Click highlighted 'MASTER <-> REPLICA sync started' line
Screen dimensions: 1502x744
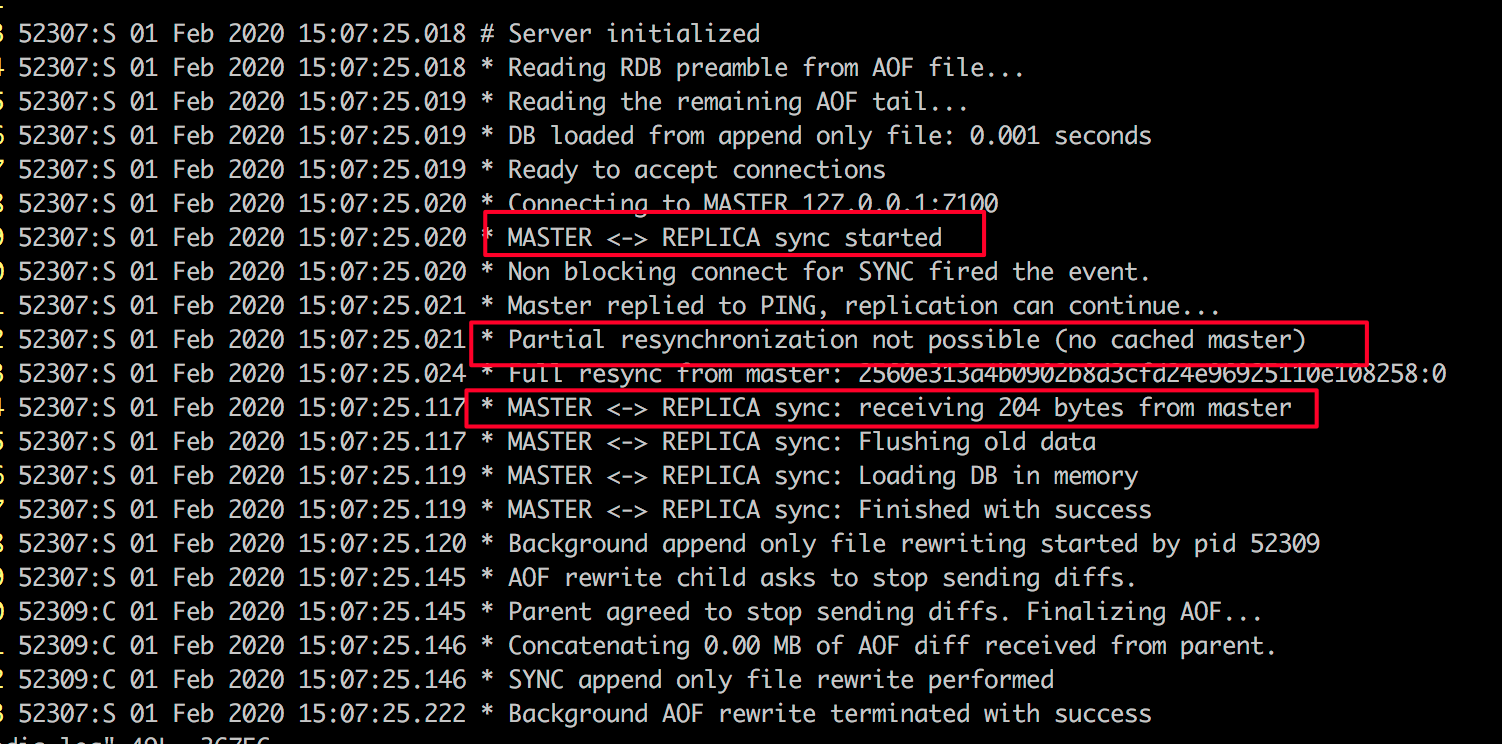point(724,237)
